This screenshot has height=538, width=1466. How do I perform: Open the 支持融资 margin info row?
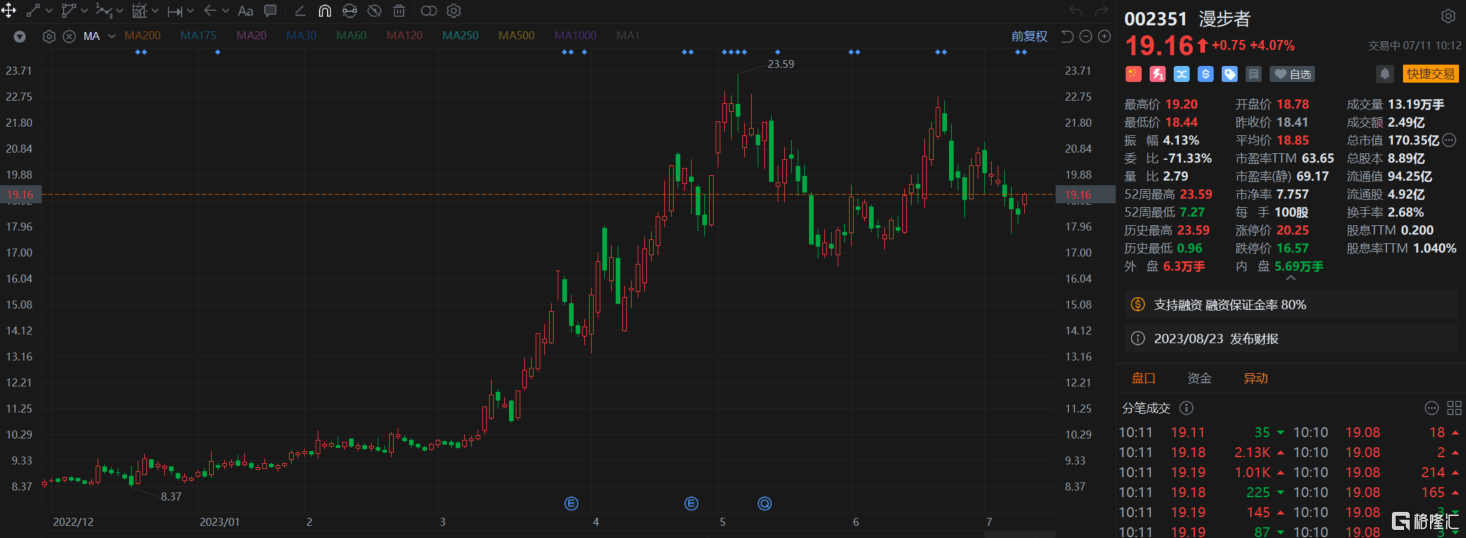(1291, 304)
